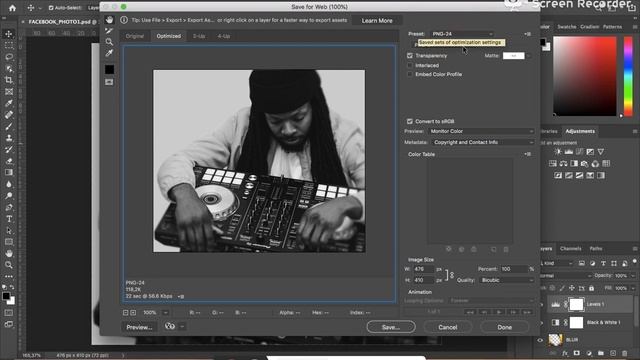Select the Photoshop Zoom tool in left toolbar
This screenshot has height=360, width=640.
[9, 265]
